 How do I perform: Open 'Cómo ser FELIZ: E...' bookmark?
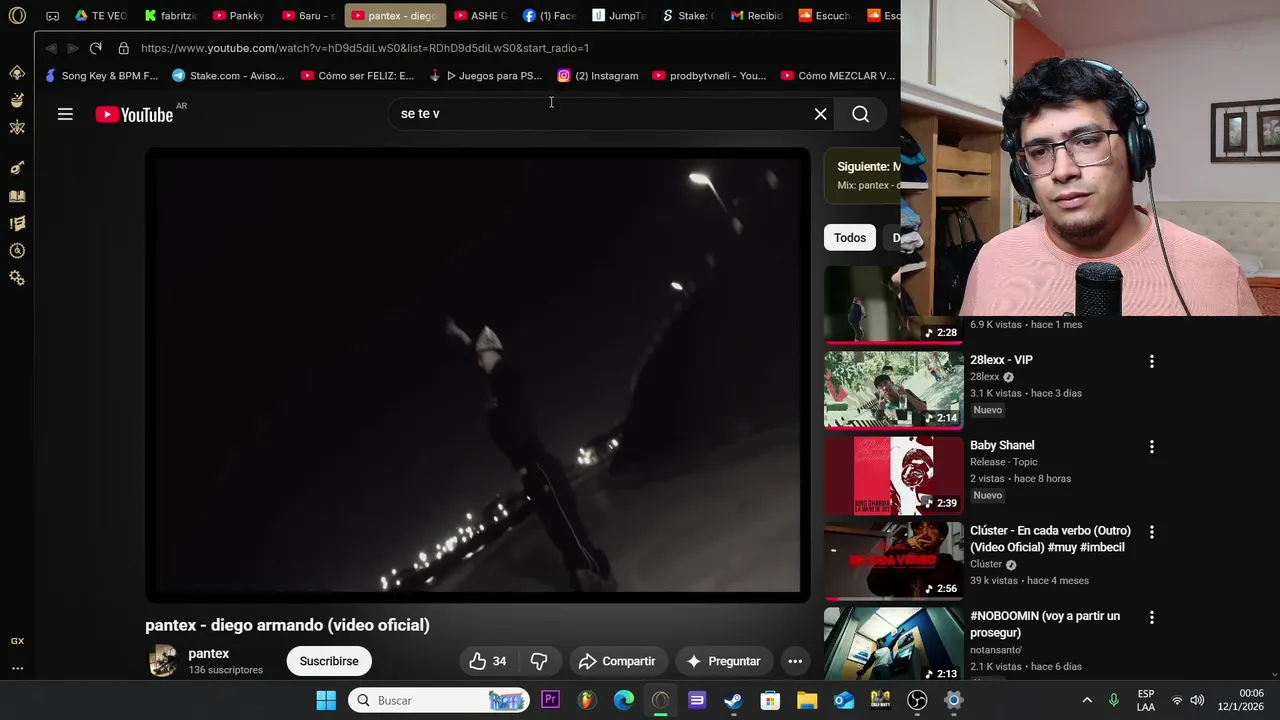[357, 75]
